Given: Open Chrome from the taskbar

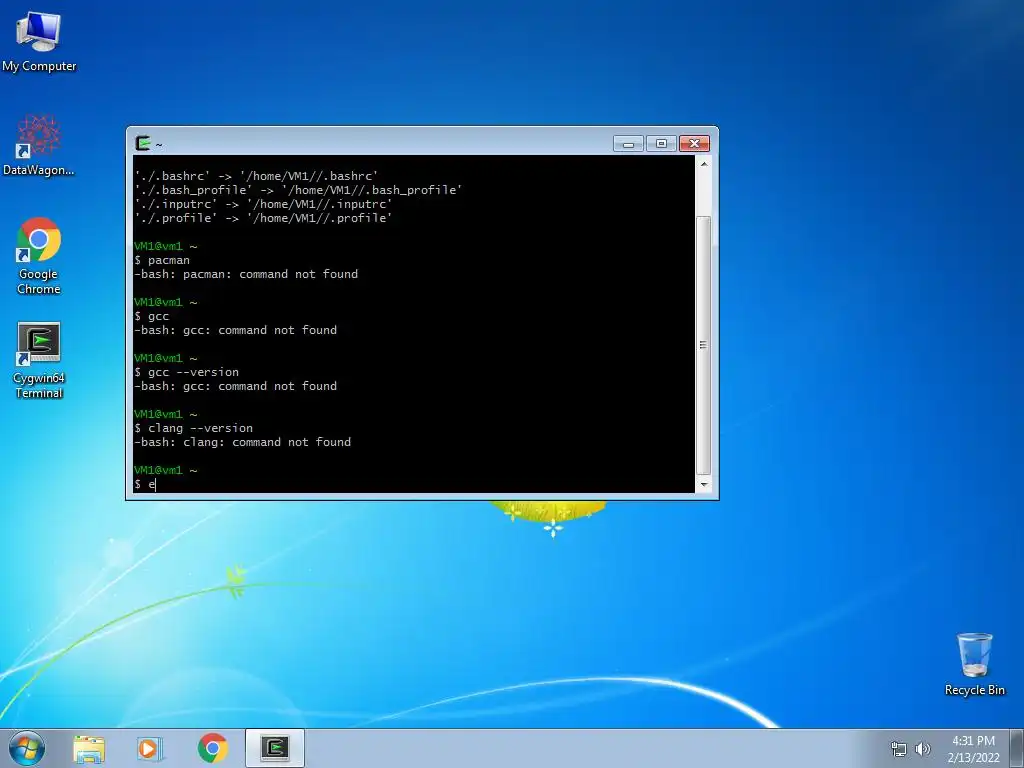Looking at the screenshot, I should click(x=212, y=748).
